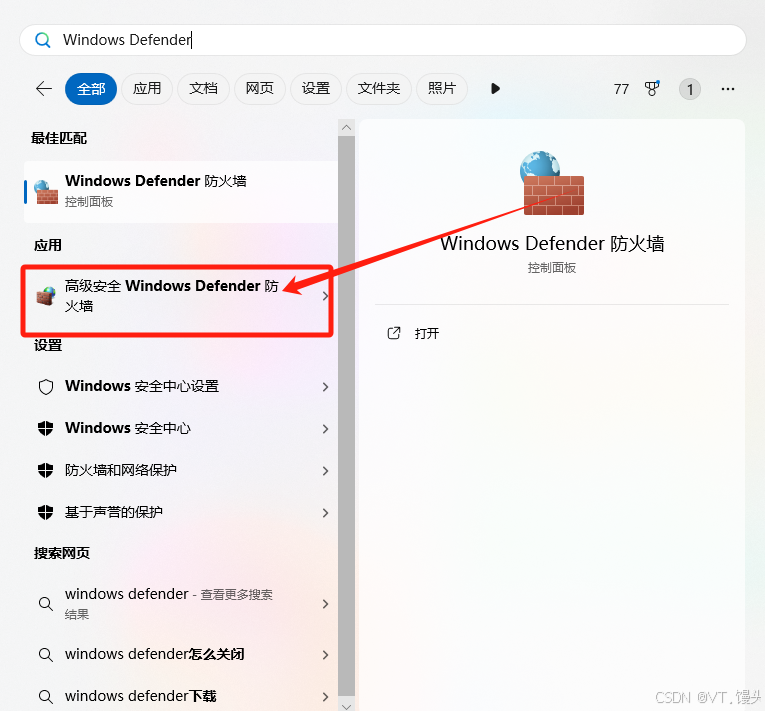Show more filter tabs with play arrow

[495, 89]
